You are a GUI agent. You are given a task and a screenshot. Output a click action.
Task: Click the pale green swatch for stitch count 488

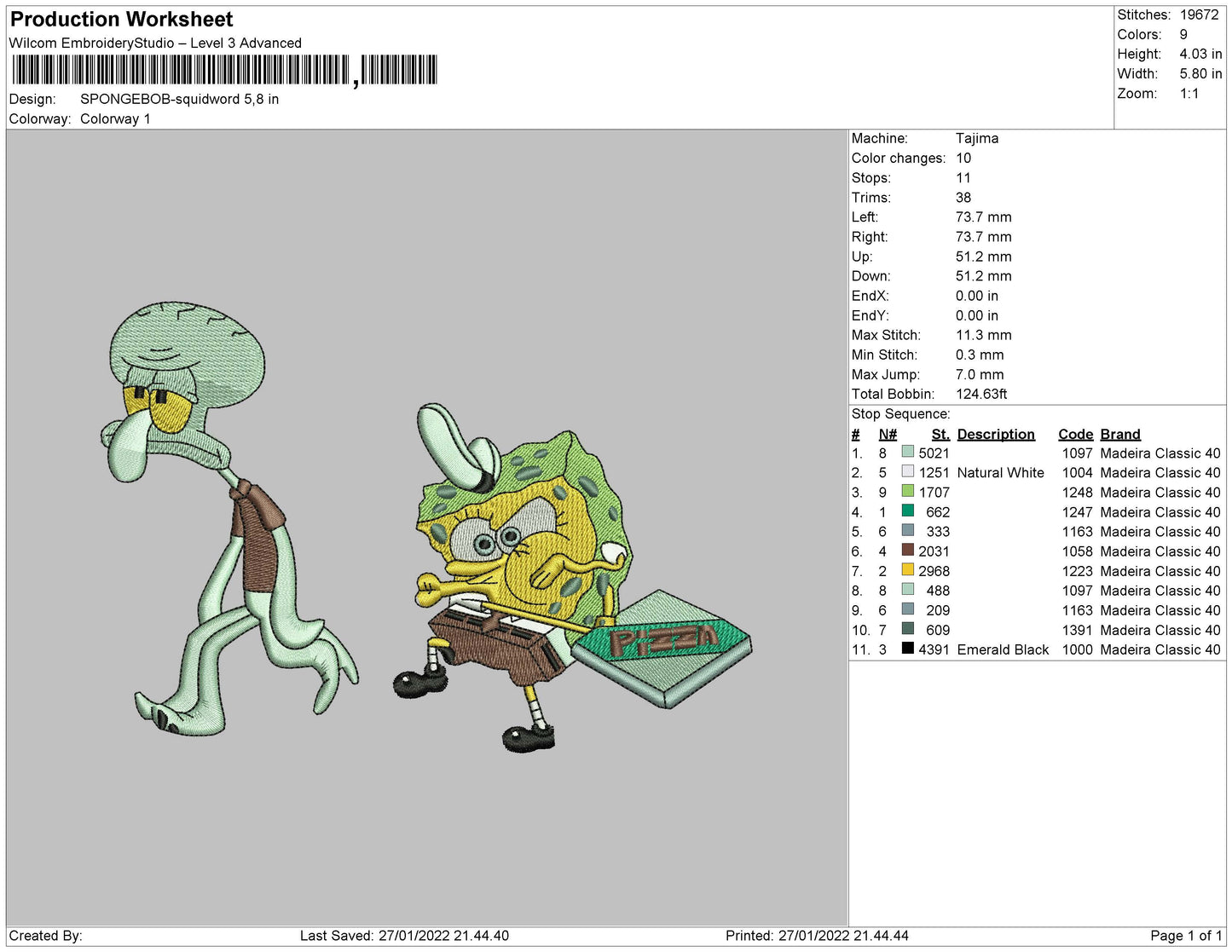tap(907, 589)
